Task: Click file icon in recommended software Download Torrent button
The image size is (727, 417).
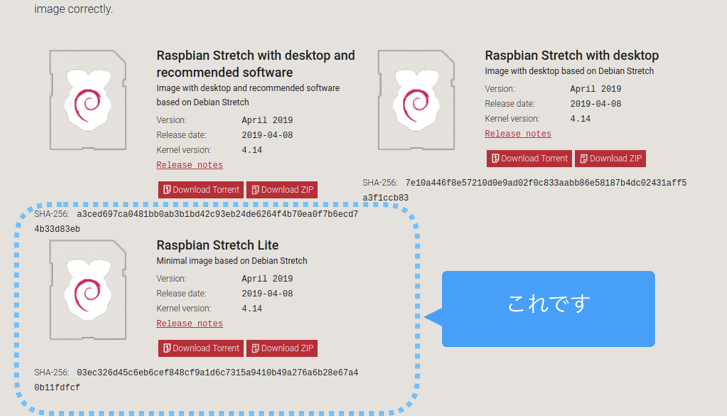Action: [x=167, y=190]
